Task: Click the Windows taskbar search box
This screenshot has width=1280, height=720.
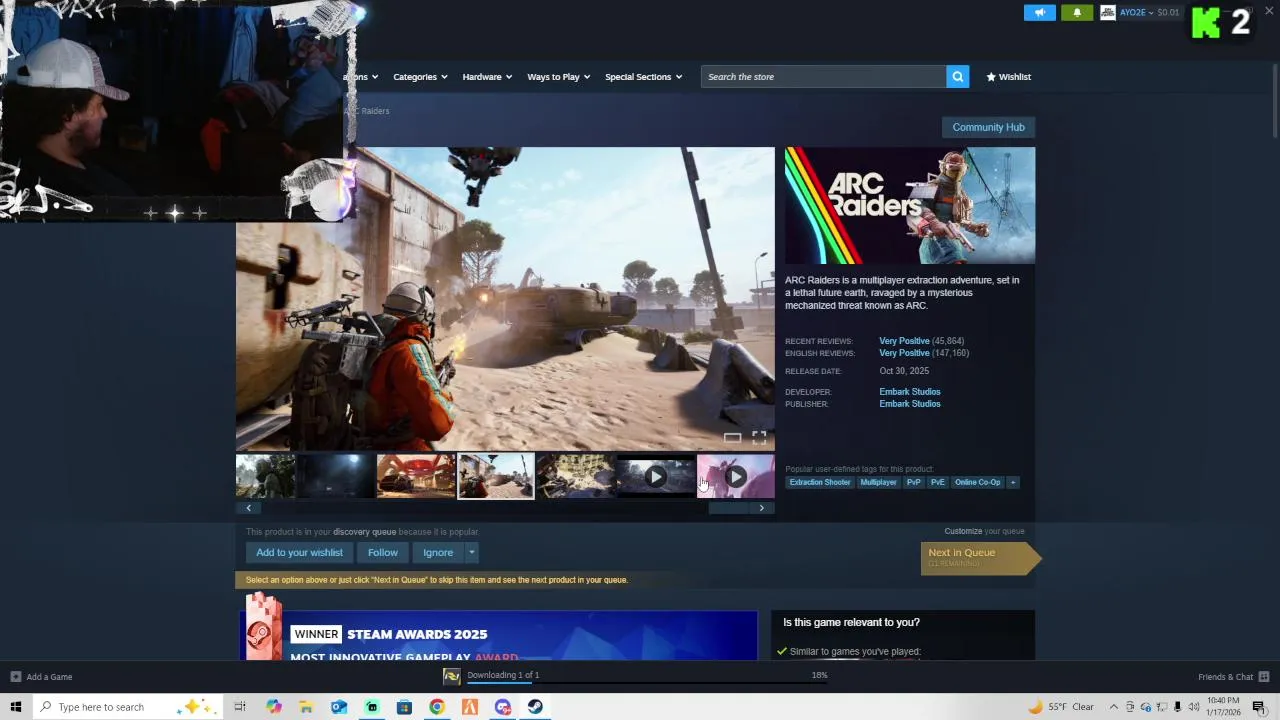Action: coord(128,707)
